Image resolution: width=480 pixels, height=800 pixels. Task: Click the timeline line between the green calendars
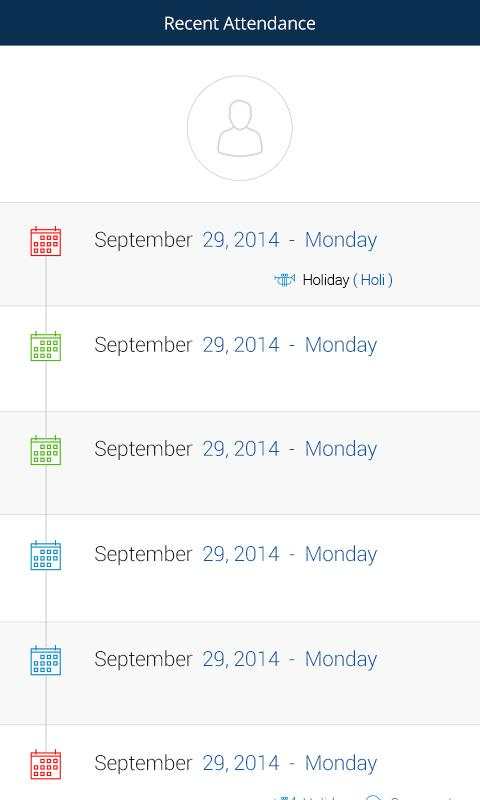46,398
